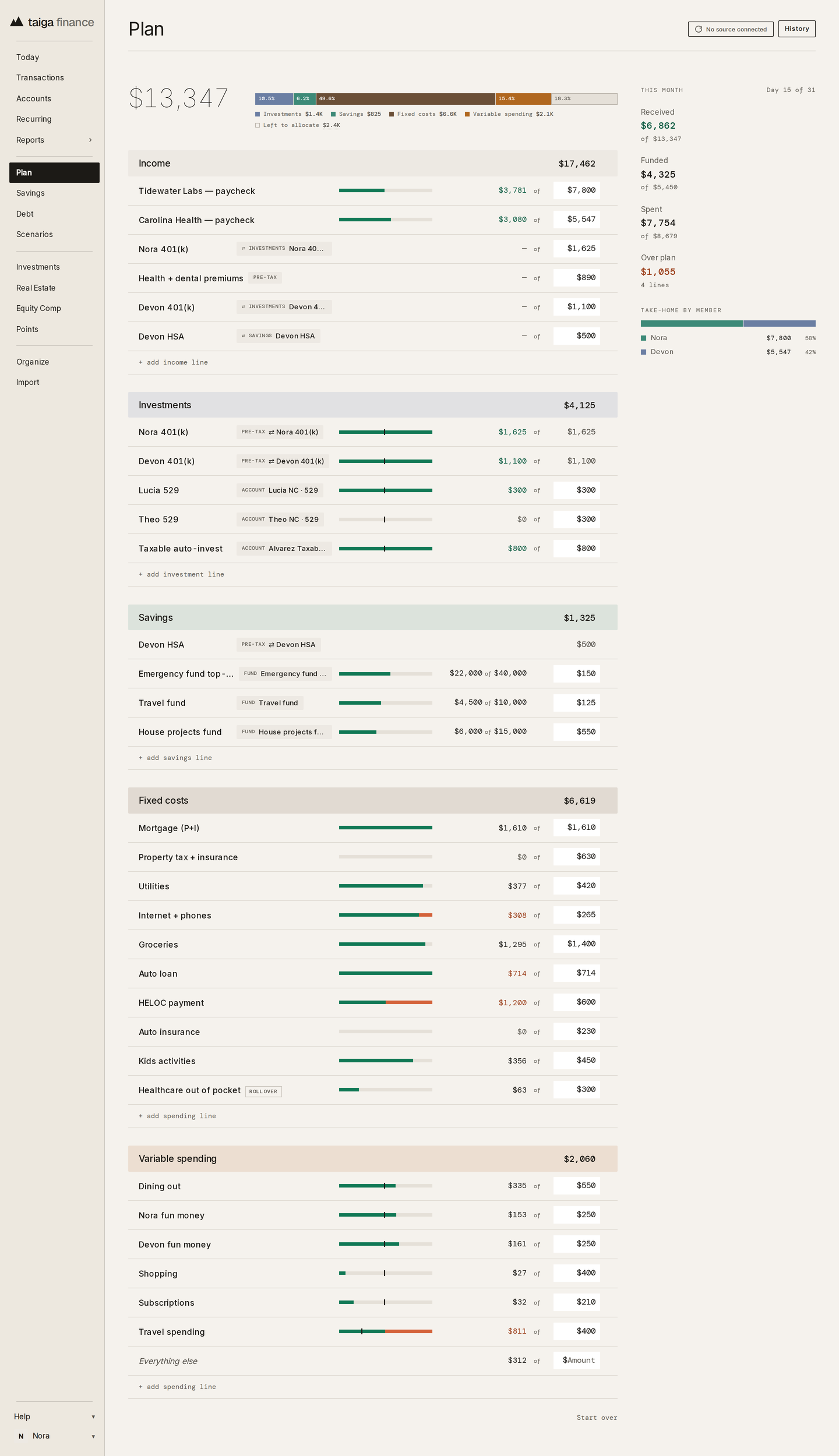The image size is (839, 1456).
Task: Open Equity Comp from sidebar
Action: [x=38, y=308]
